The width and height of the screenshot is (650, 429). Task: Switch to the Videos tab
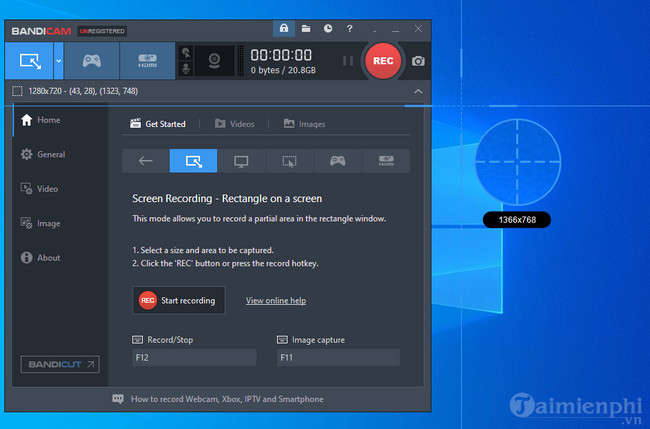point(235,124)
